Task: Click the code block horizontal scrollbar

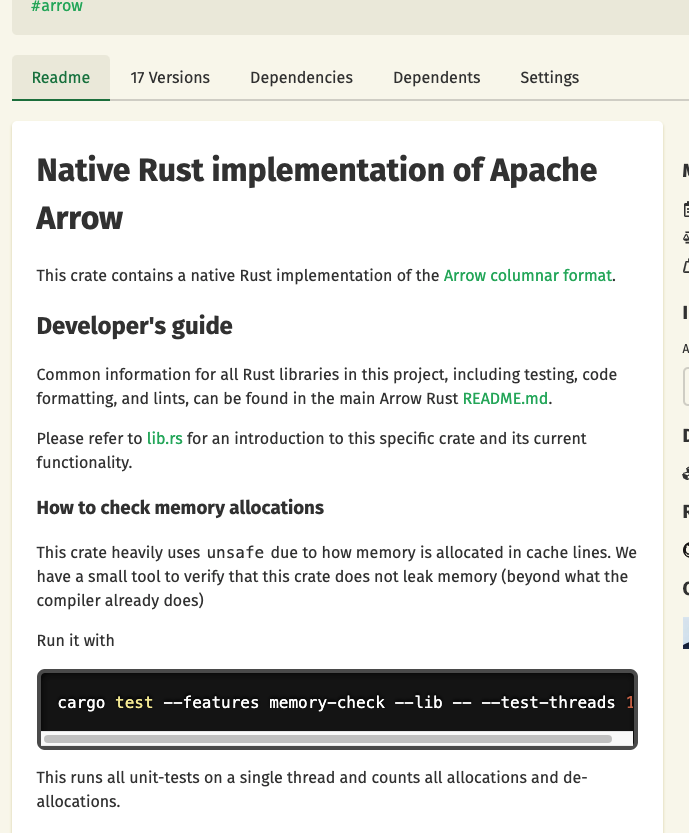Action: (x=328, y=739)
